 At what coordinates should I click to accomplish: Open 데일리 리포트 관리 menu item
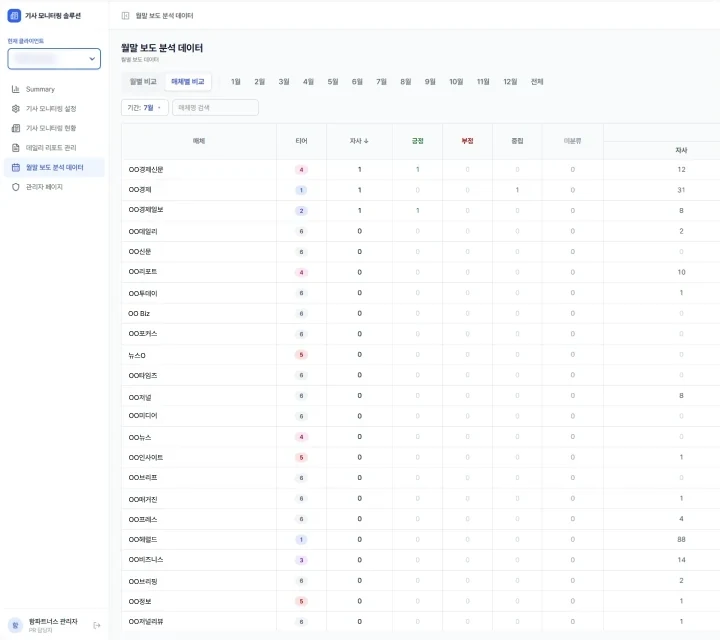pos(54,147)
